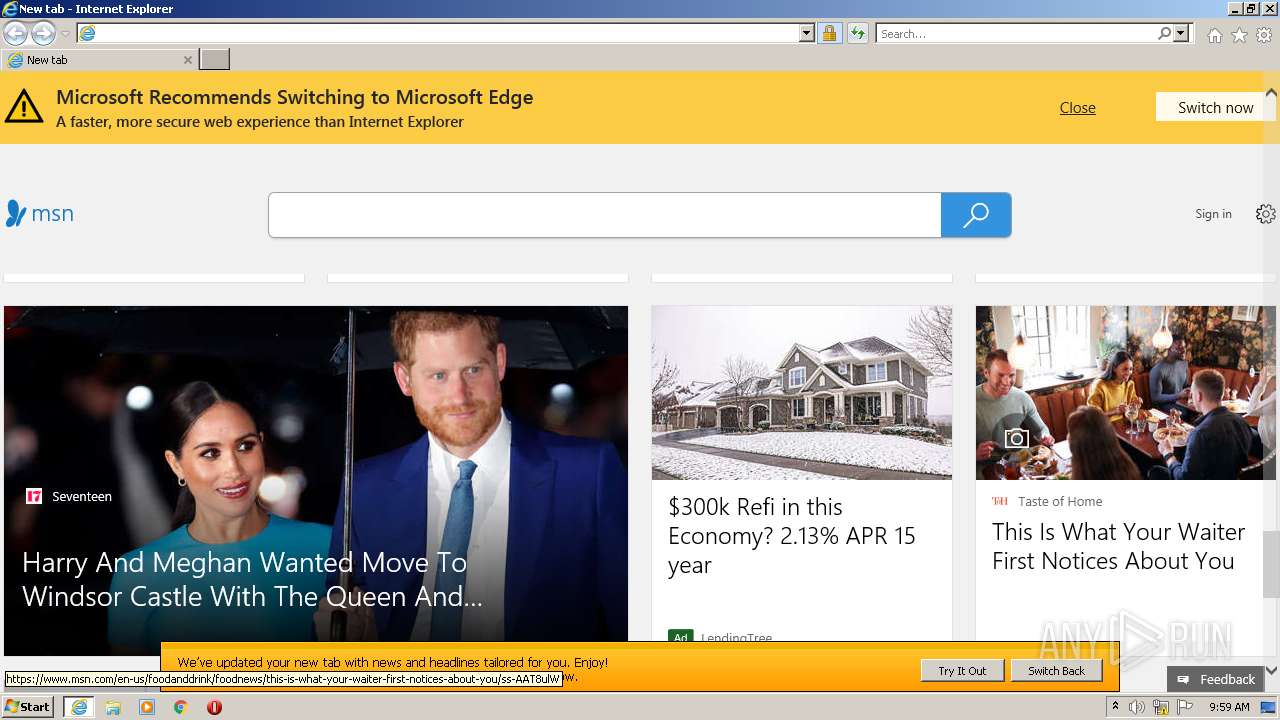Expand hidden system tray icons arrow

coord(1115,707)
